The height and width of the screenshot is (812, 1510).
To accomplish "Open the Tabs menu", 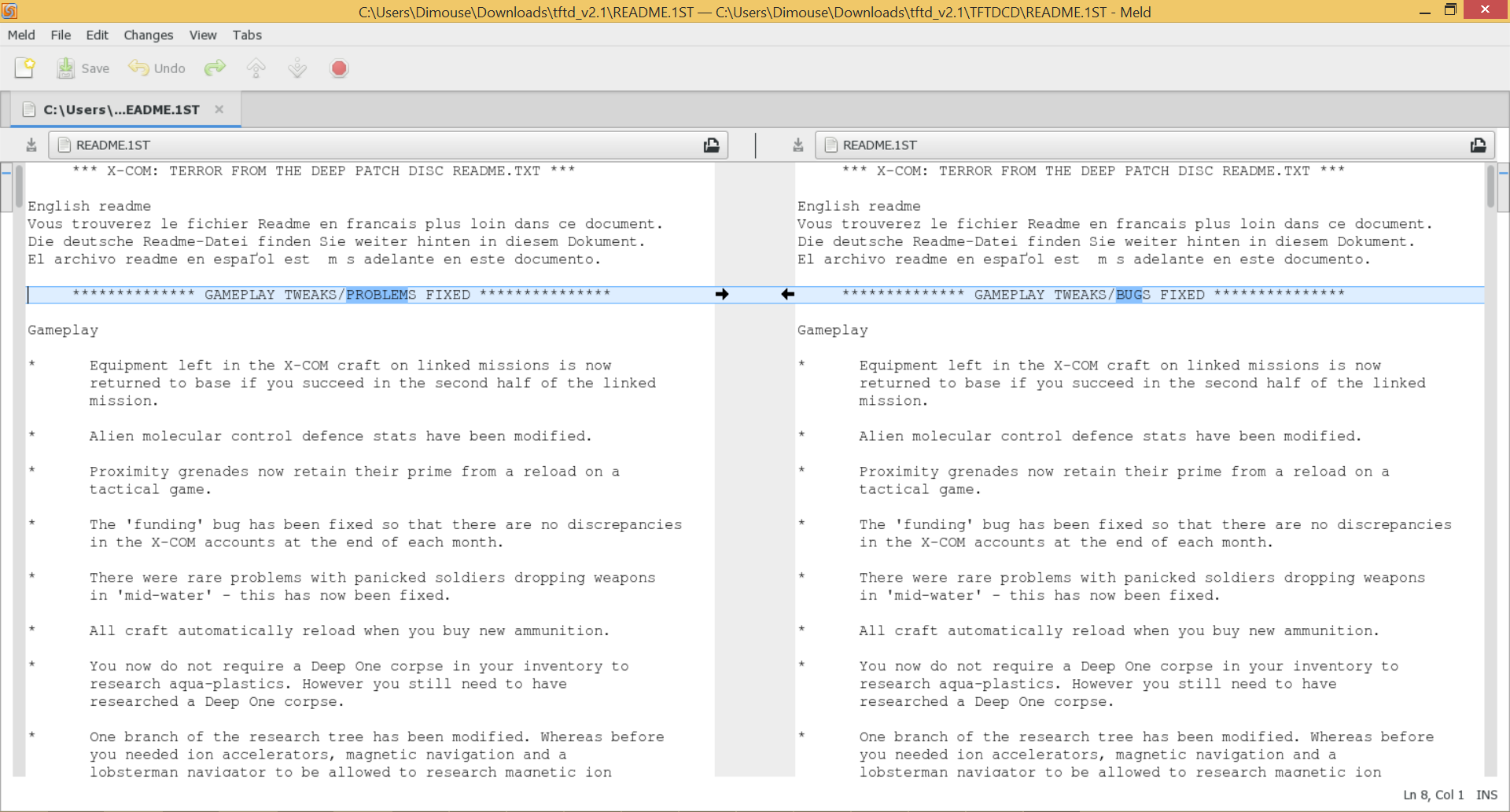I will coord(247,35).
